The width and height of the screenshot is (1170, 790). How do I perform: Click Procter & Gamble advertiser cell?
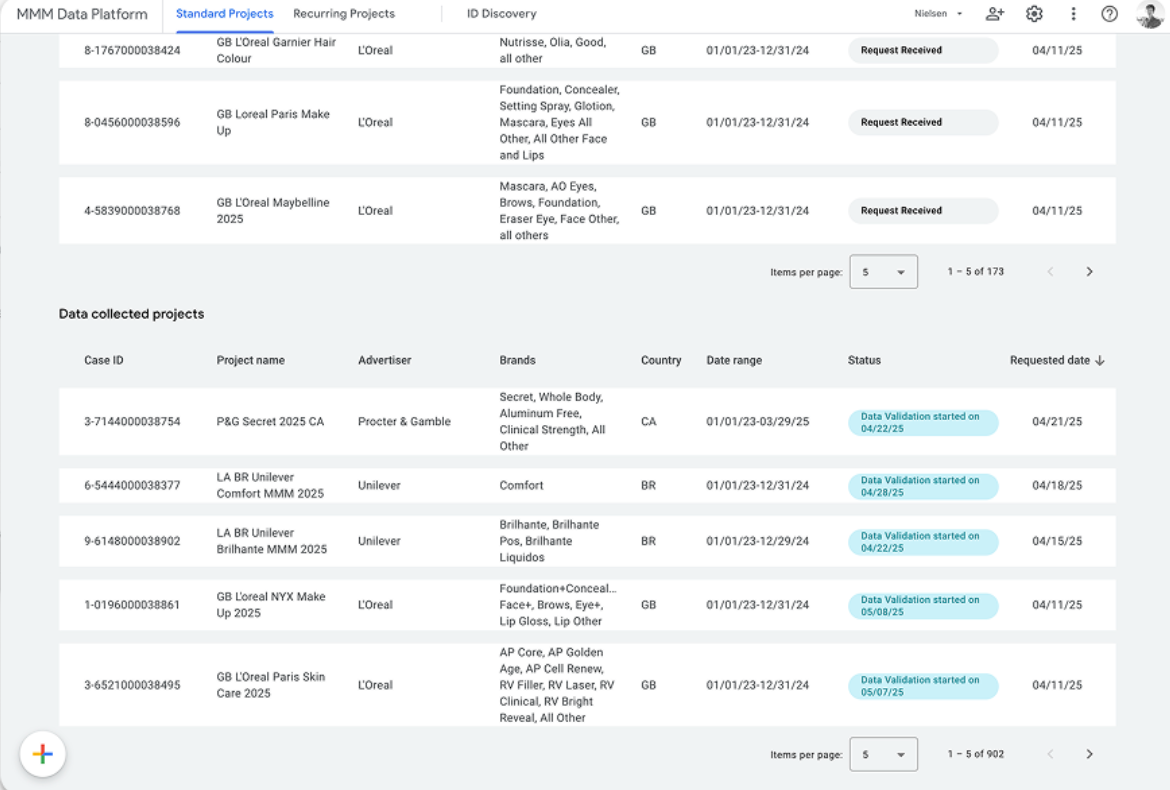pyautogui.click(x=404, y=421)
